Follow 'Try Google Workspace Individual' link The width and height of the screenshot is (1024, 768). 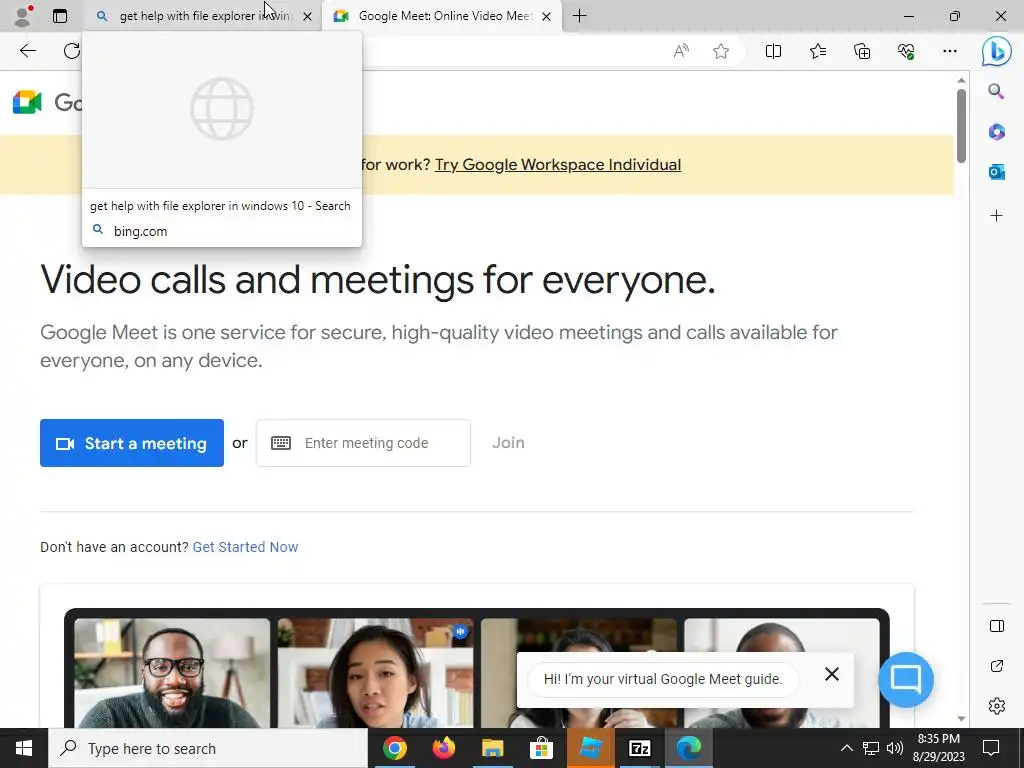pyautogui.click(x=558, y=165)
